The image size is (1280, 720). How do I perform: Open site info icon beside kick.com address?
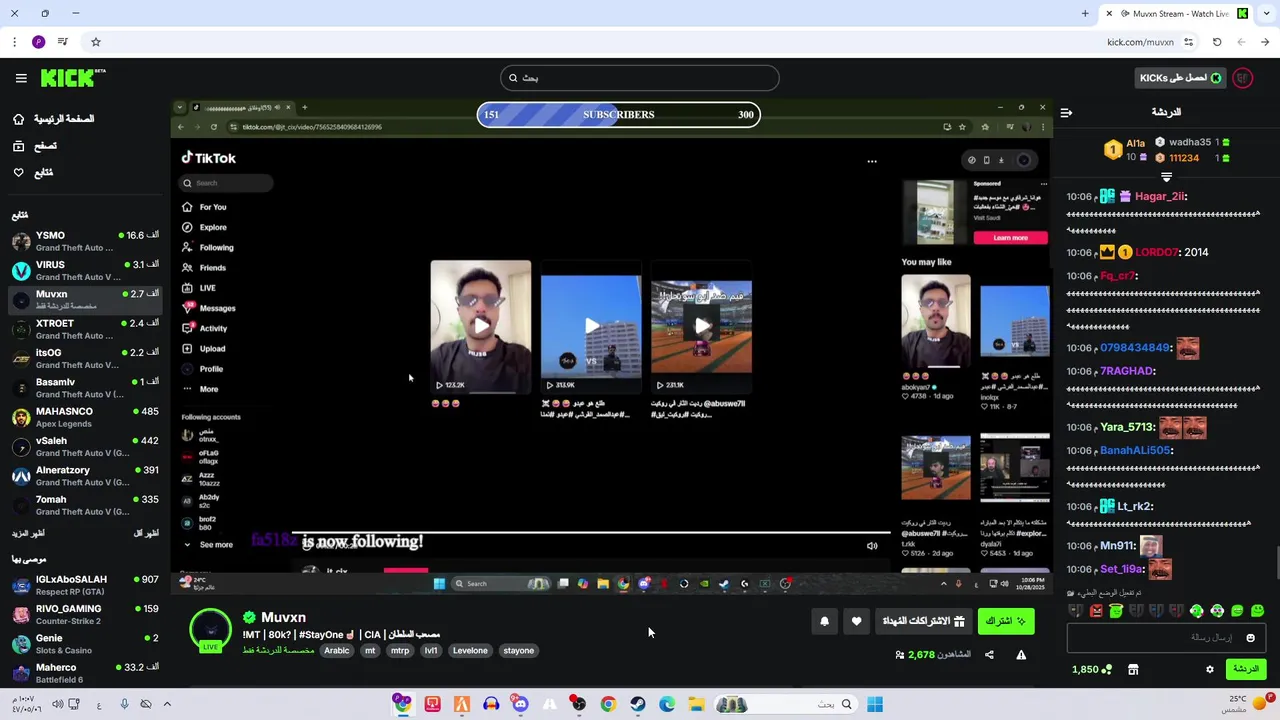(x=1188, y=42)
